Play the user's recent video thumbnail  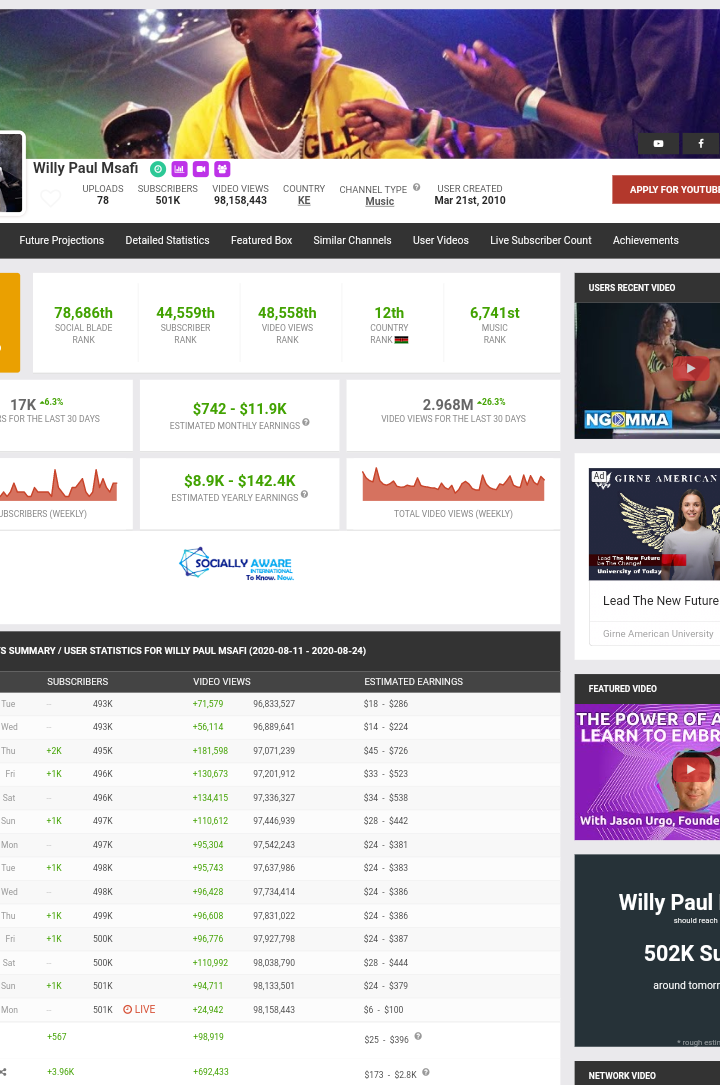tap(690, 369)
